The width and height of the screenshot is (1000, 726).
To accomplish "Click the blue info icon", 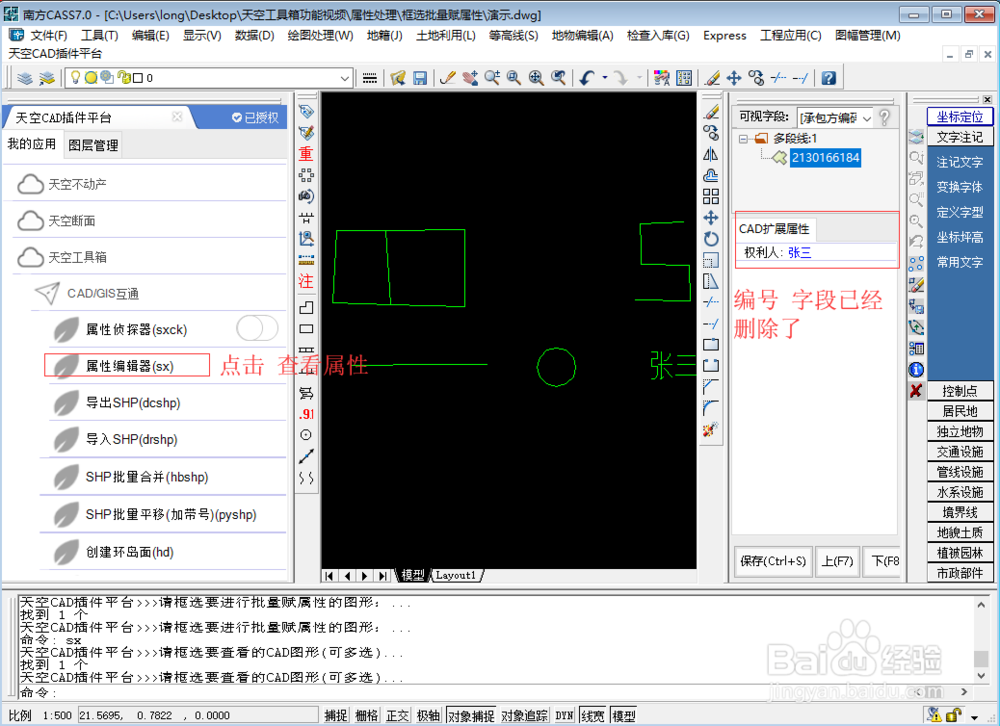I will coord(916,369).
